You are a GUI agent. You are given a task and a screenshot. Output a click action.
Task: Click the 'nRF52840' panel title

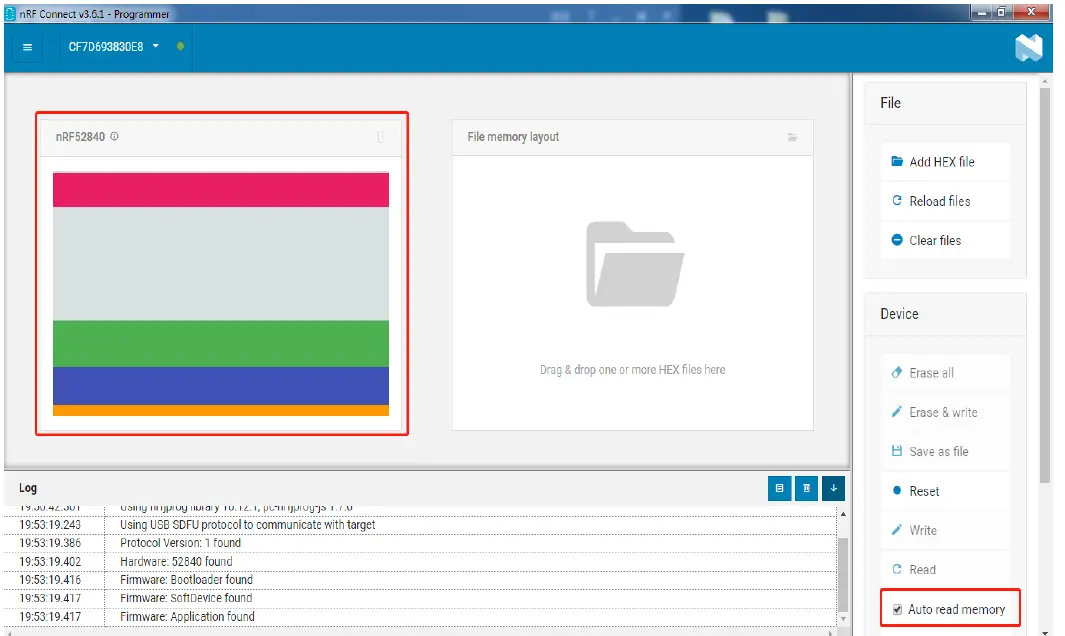point(80,137)
